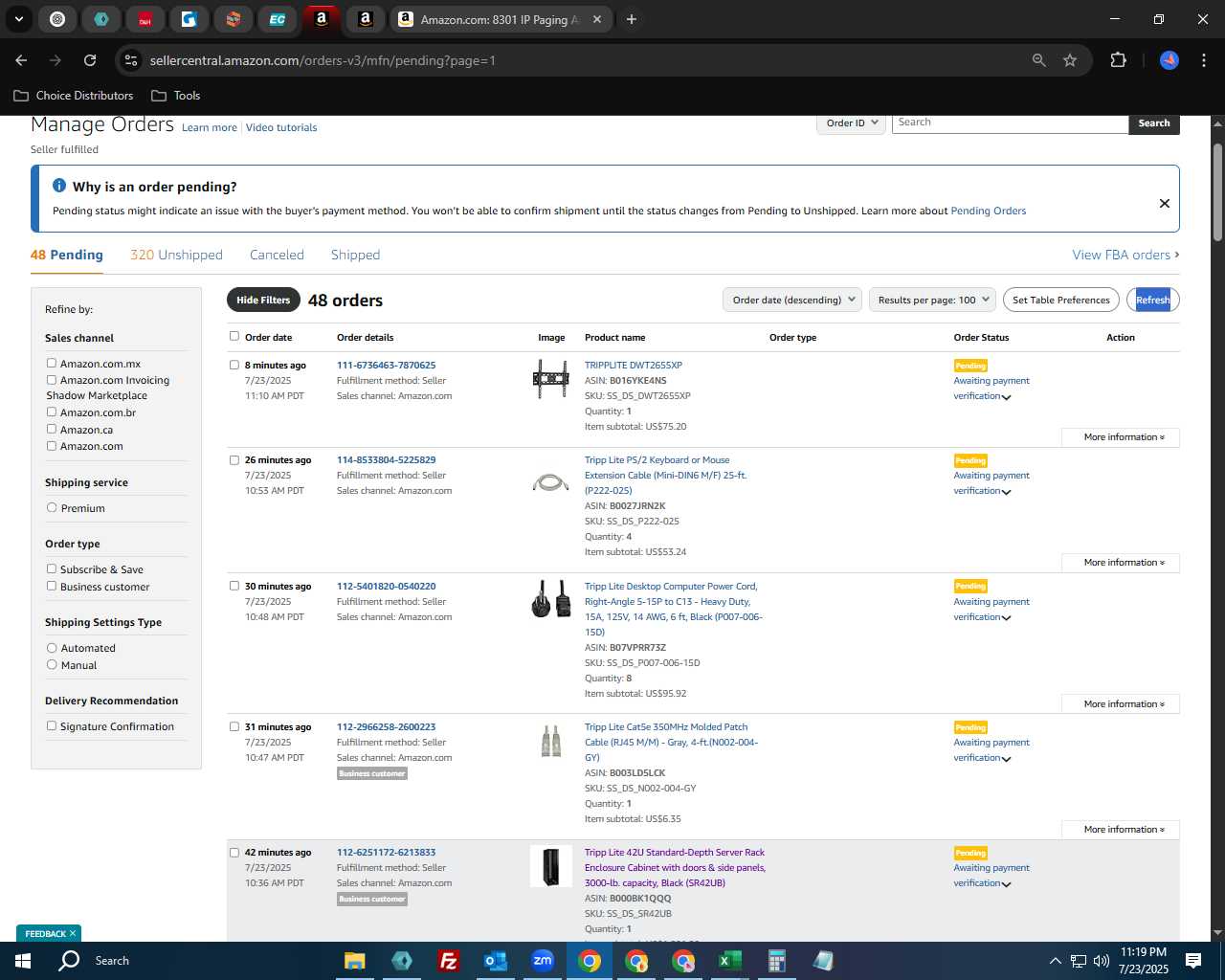Bookmark this page with the star icon

pos(1070,60)
